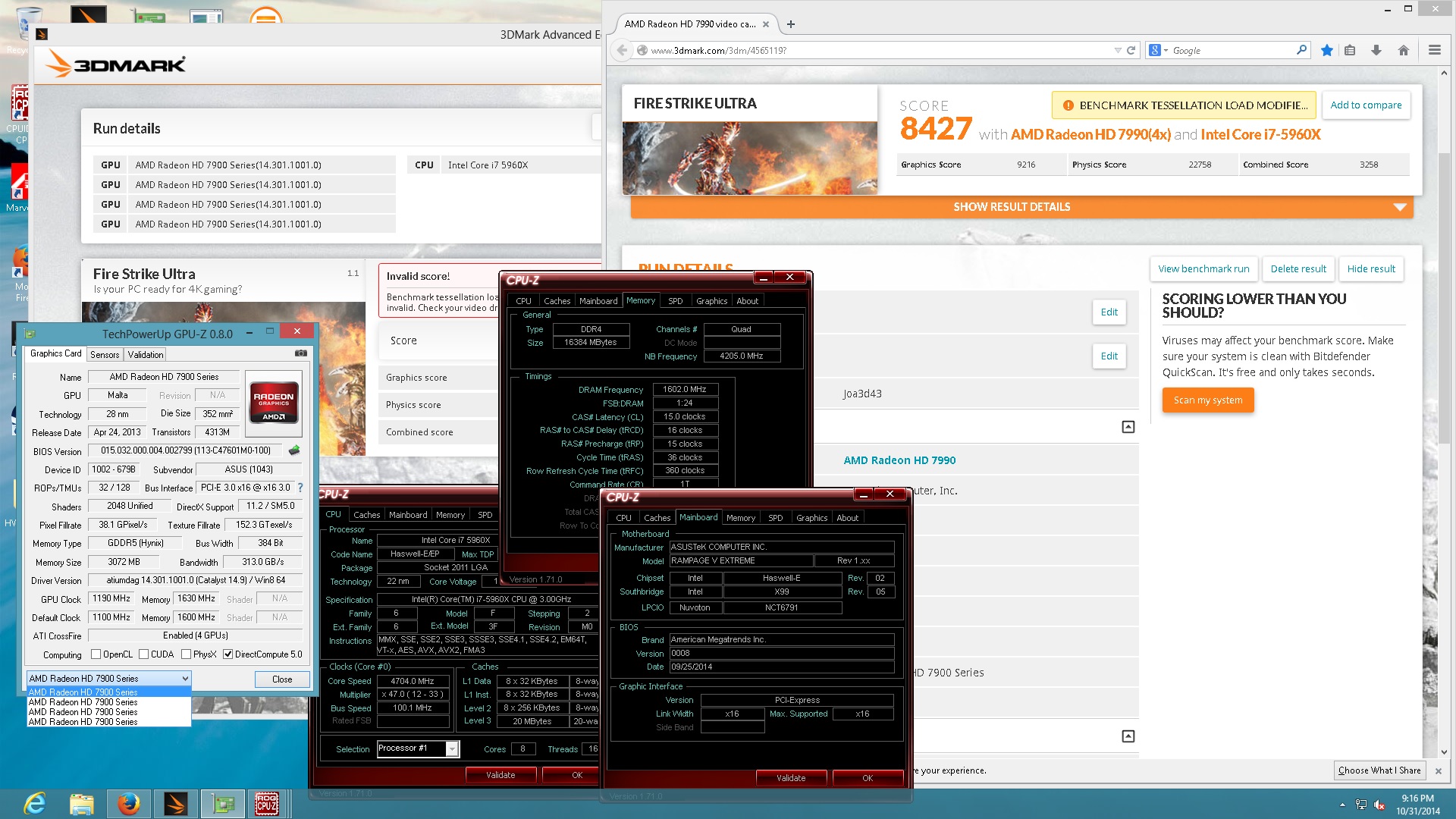
Task: Toggle the DirectCompute 5.0 checkbox
Action: 227,654
